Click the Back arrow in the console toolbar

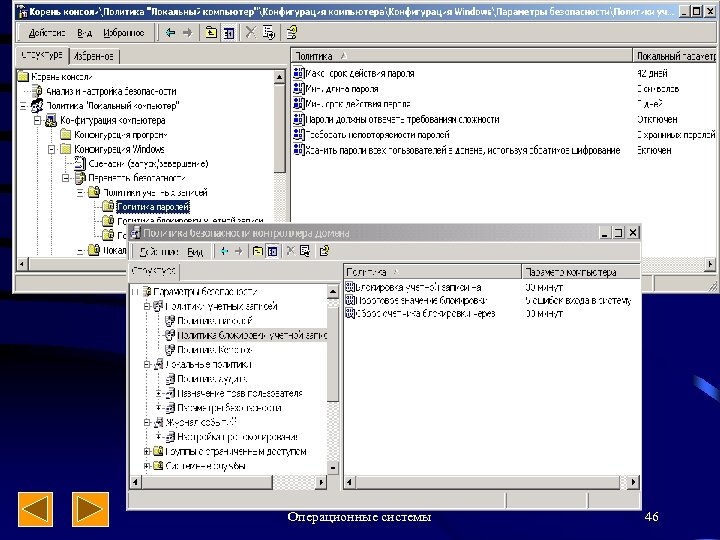coord(170,33)
